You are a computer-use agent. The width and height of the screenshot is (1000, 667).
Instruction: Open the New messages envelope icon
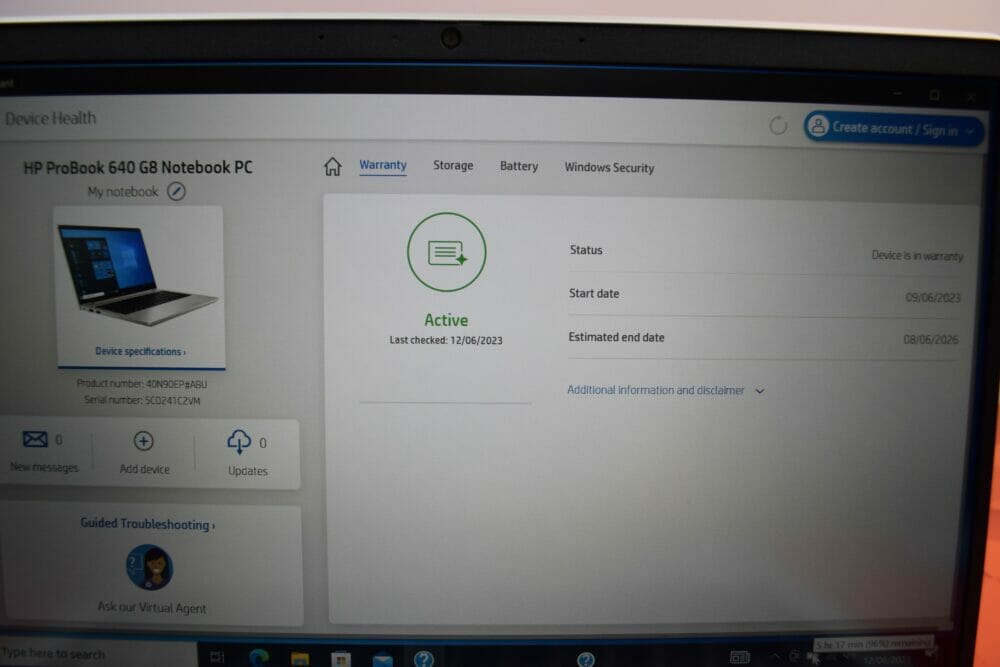[35, 439]
